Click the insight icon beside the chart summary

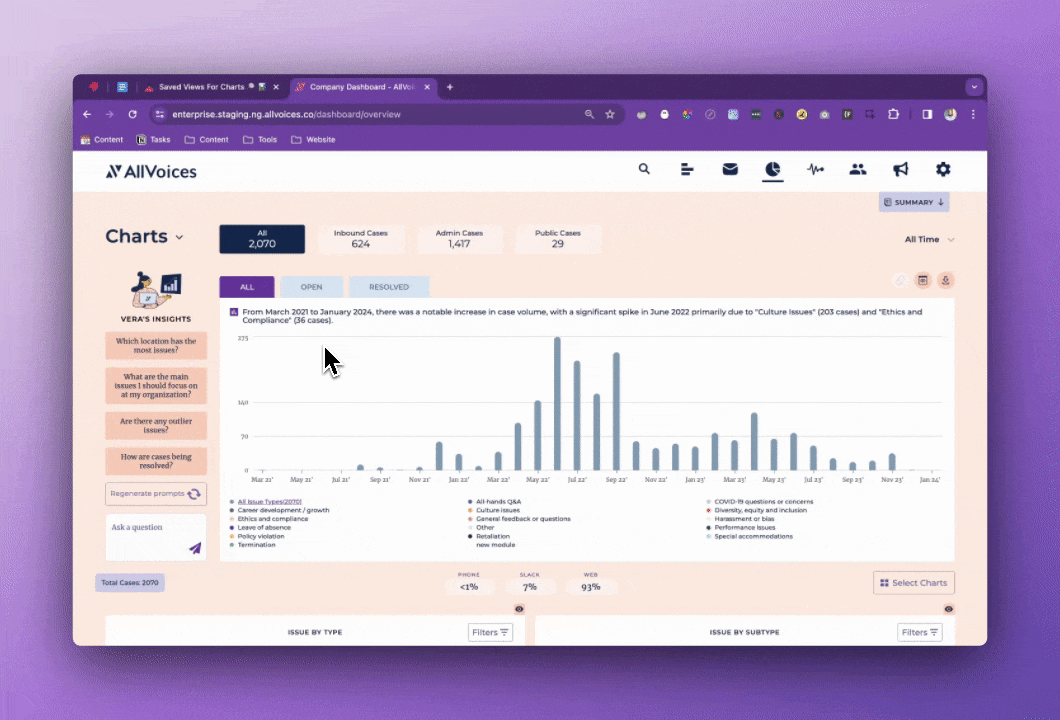click(x=234, y=312)
